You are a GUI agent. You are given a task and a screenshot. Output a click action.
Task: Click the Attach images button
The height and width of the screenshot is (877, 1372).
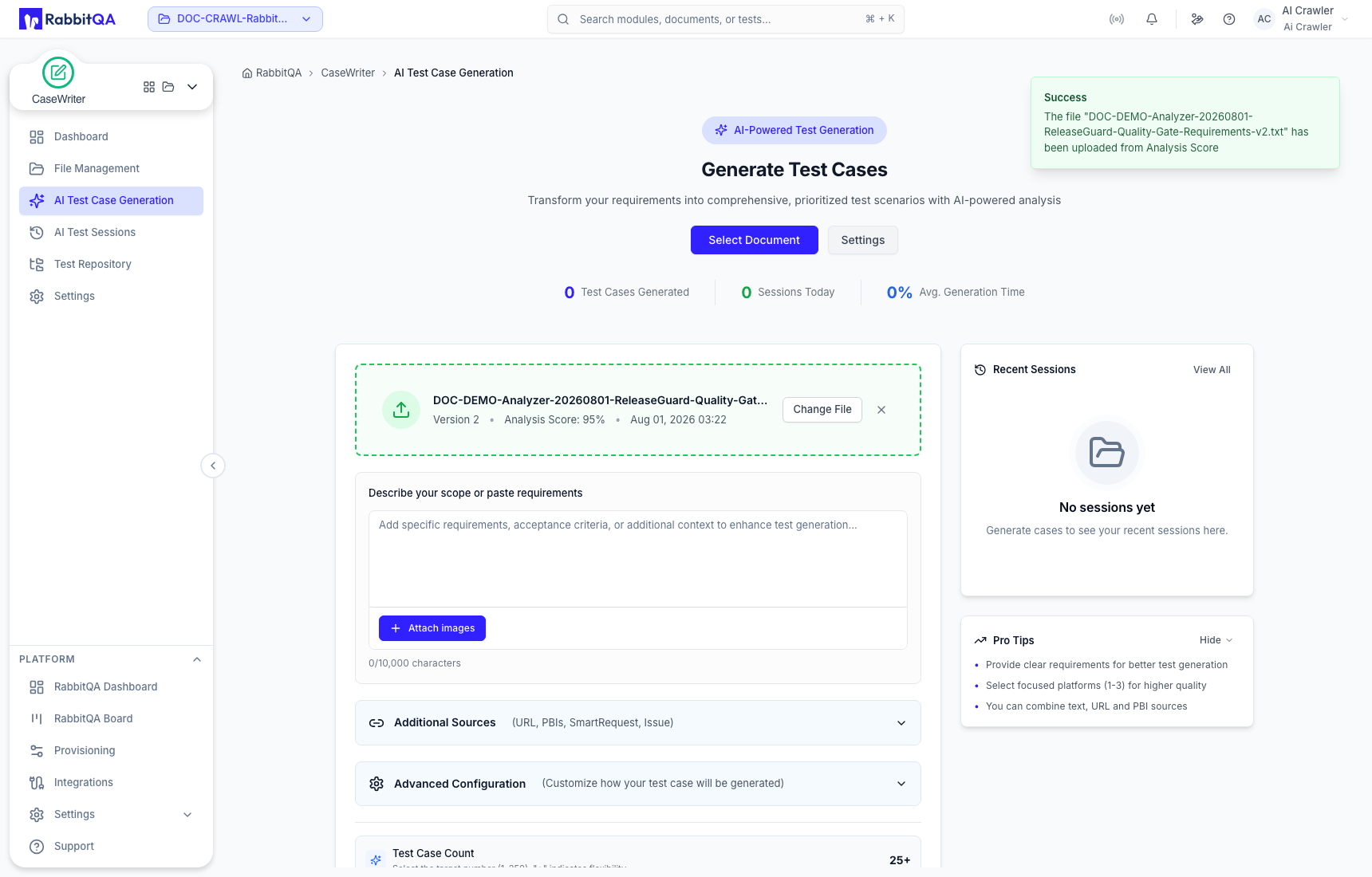pos(432,628)
